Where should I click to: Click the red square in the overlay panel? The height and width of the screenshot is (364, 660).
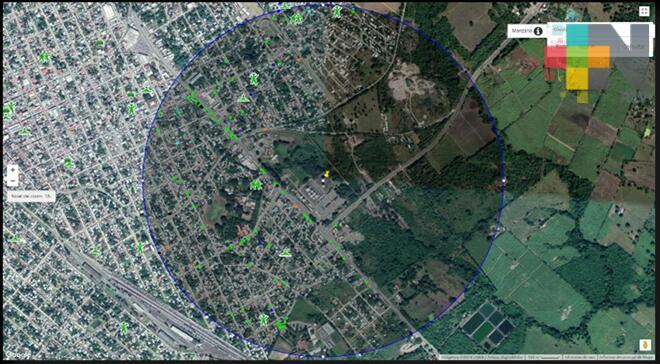[555, 57]
